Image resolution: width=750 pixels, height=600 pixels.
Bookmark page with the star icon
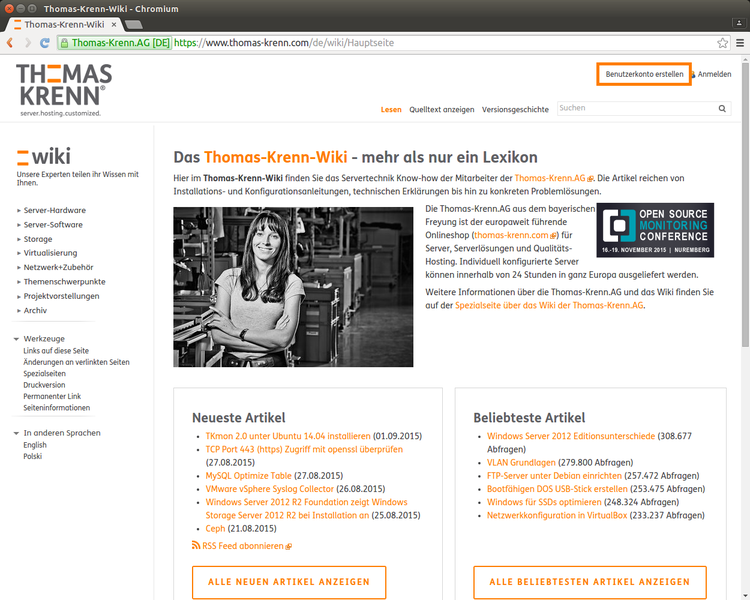722,43
